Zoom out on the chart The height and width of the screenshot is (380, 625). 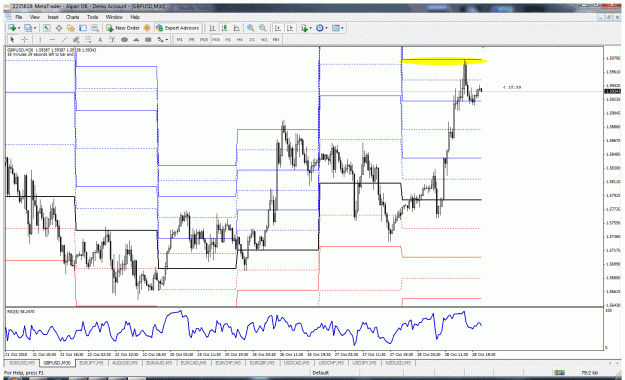pyautogui.click(x=263, y=28)
